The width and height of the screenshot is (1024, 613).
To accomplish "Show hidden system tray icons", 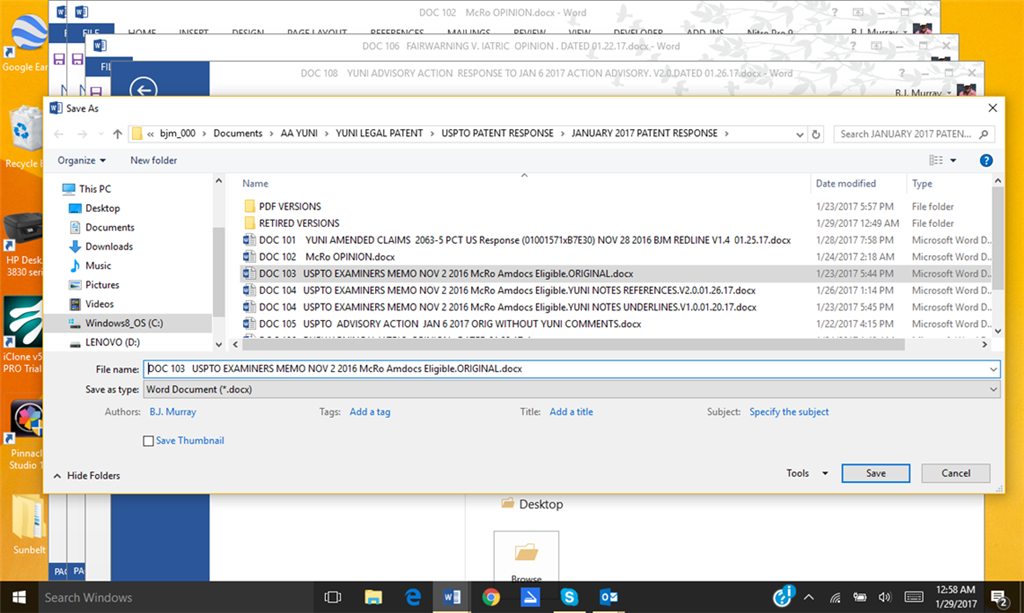I will point(808,597).
